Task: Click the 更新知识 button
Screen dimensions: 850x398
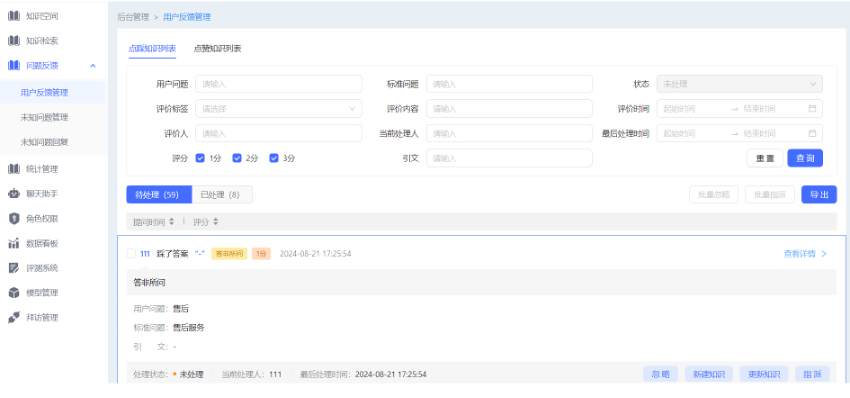Action: 764,374
